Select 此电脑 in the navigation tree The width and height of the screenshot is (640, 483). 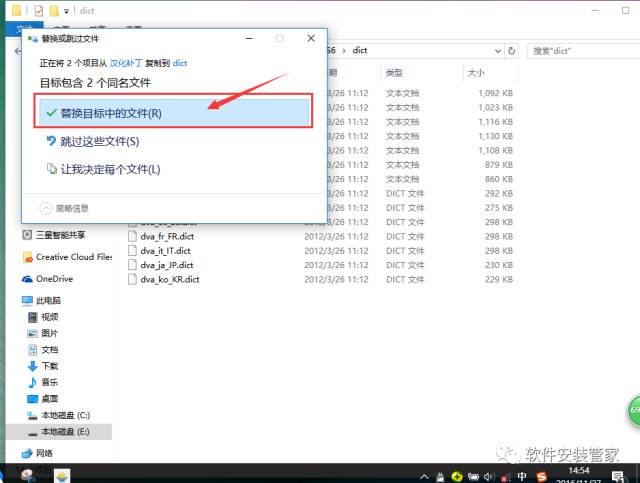(x=48, y=300)
